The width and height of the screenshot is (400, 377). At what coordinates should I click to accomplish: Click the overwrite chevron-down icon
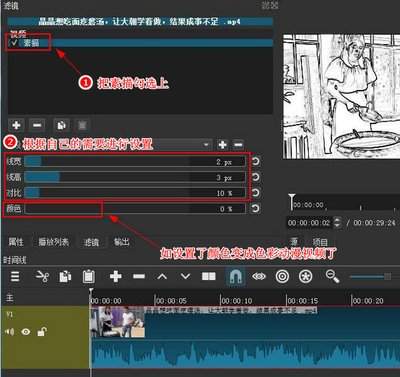(x=185, y=276)
